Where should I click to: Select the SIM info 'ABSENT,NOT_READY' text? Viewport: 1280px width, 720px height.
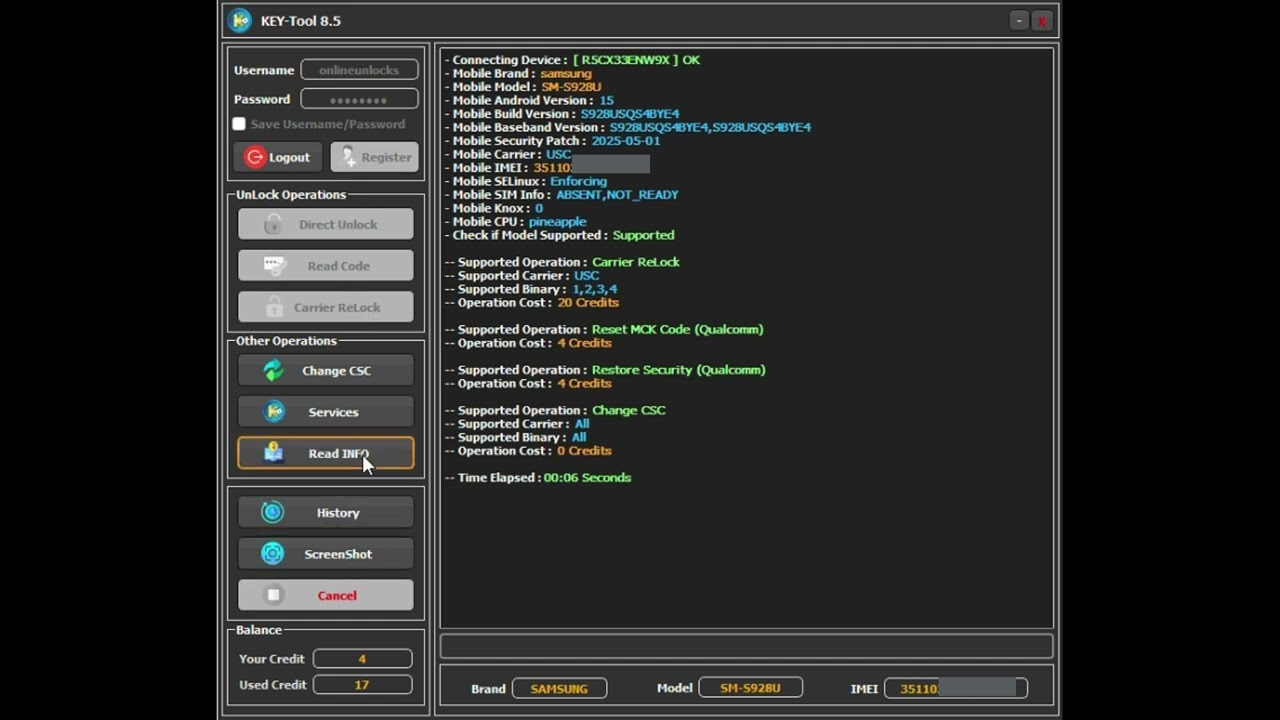(x=617, y=195)
